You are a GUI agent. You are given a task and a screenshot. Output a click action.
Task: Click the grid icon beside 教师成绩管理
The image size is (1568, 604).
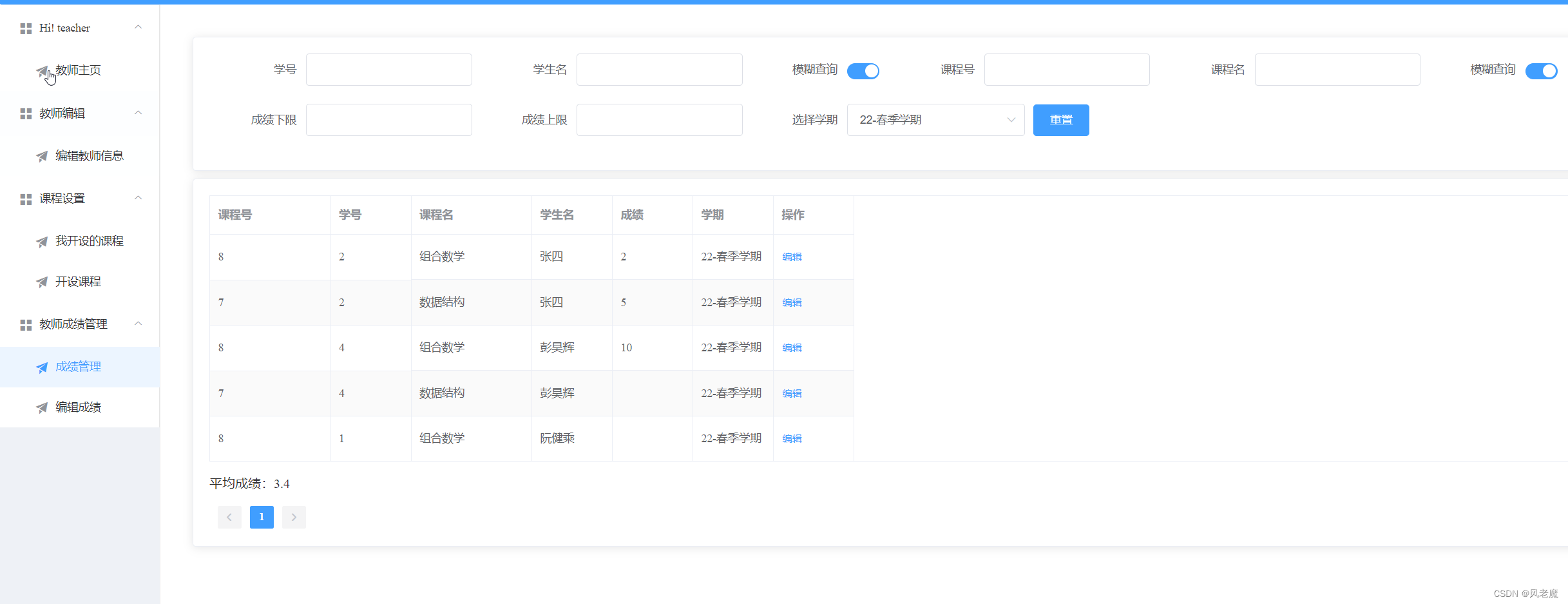click(x=26, y=325)
